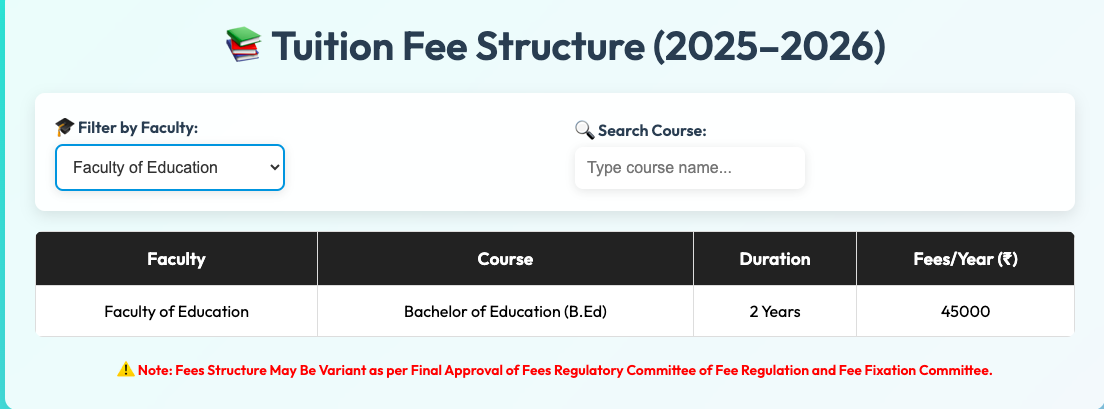The height and width of the screenshot is (409, 1104).
Task: Select the 'Faculty of Education' table cell
Action: click(176, 311)
